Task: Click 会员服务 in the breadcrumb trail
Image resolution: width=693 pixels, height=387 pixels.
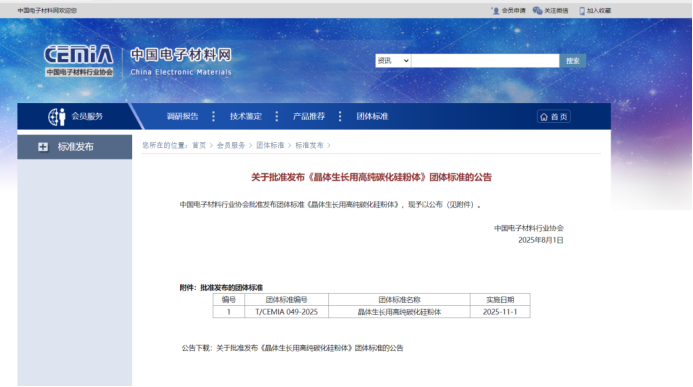Action: [231, 145]
